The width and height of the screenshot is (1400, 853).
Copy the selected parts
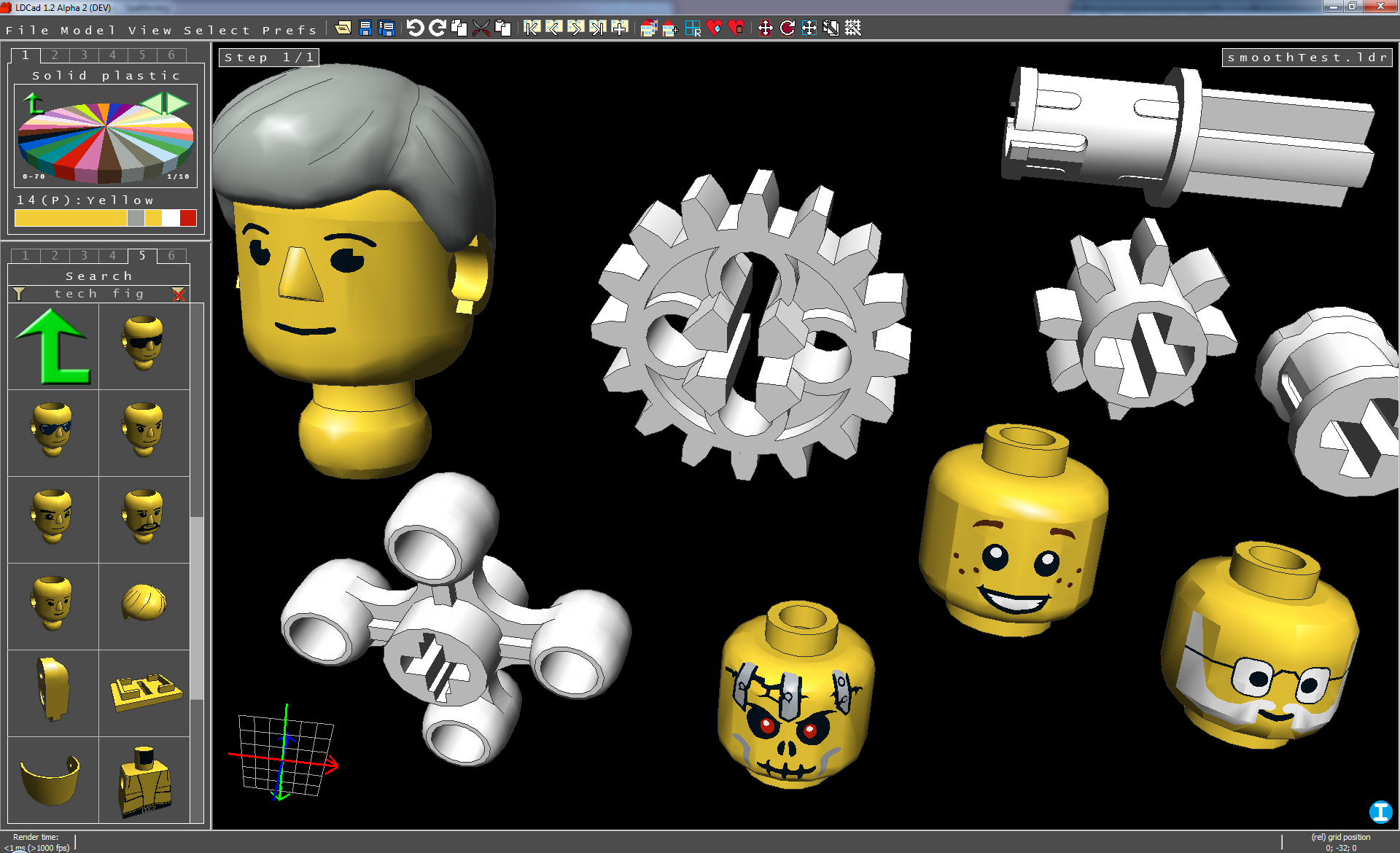(x=459, y=28)
